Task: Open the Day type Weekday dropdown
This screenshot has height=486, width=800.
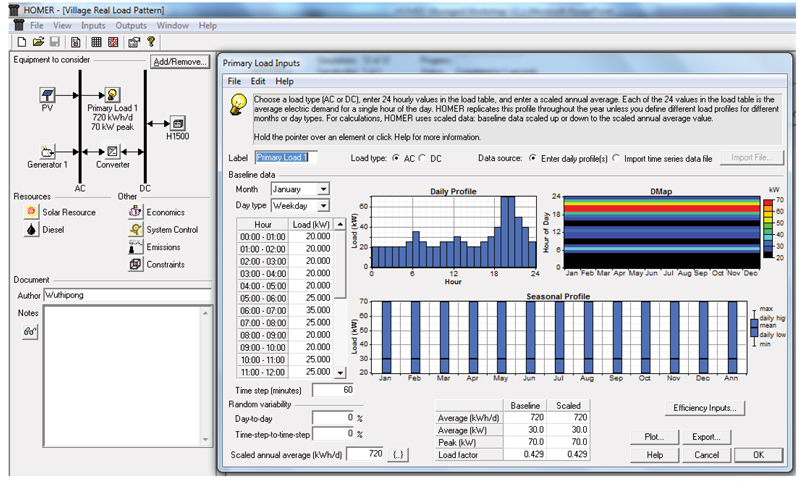Action: click(x=322, y=205)
